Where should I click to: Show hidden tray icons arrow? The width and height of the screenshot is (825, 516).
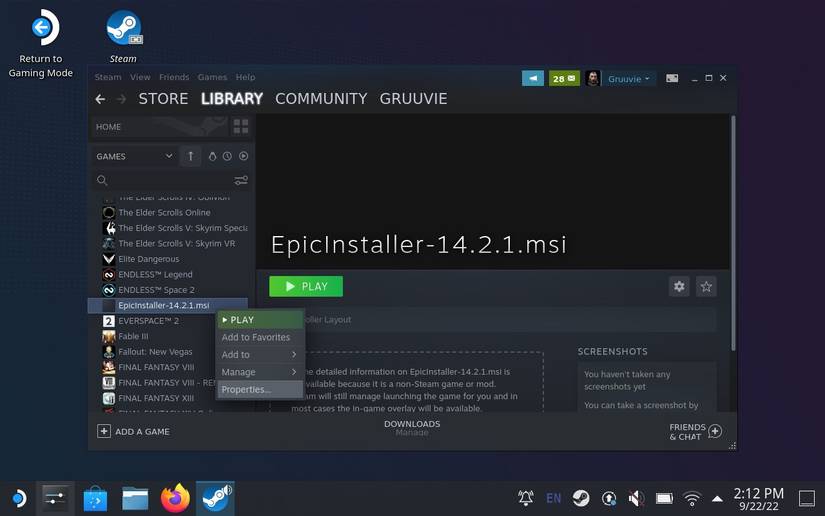coord(717,498)
